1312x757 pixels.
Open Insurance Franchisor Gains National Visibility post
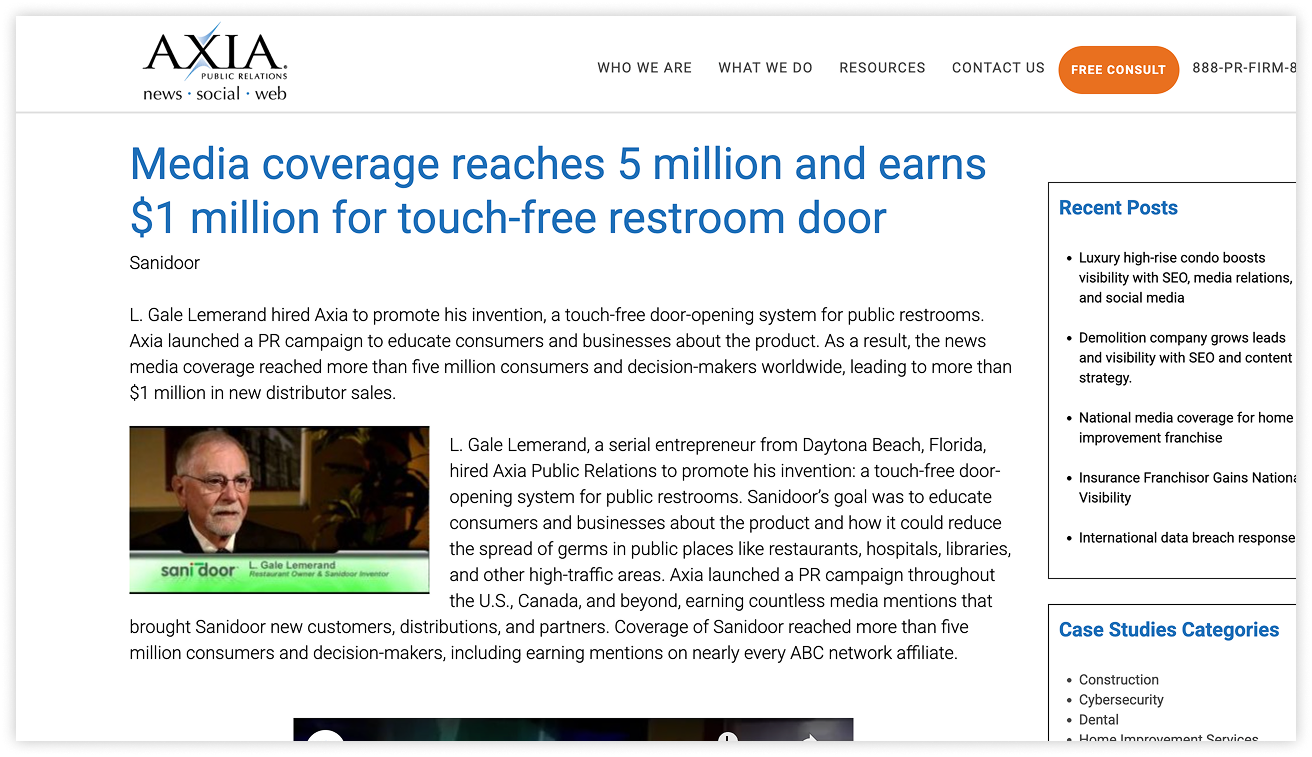click(x=1187, y=488)
